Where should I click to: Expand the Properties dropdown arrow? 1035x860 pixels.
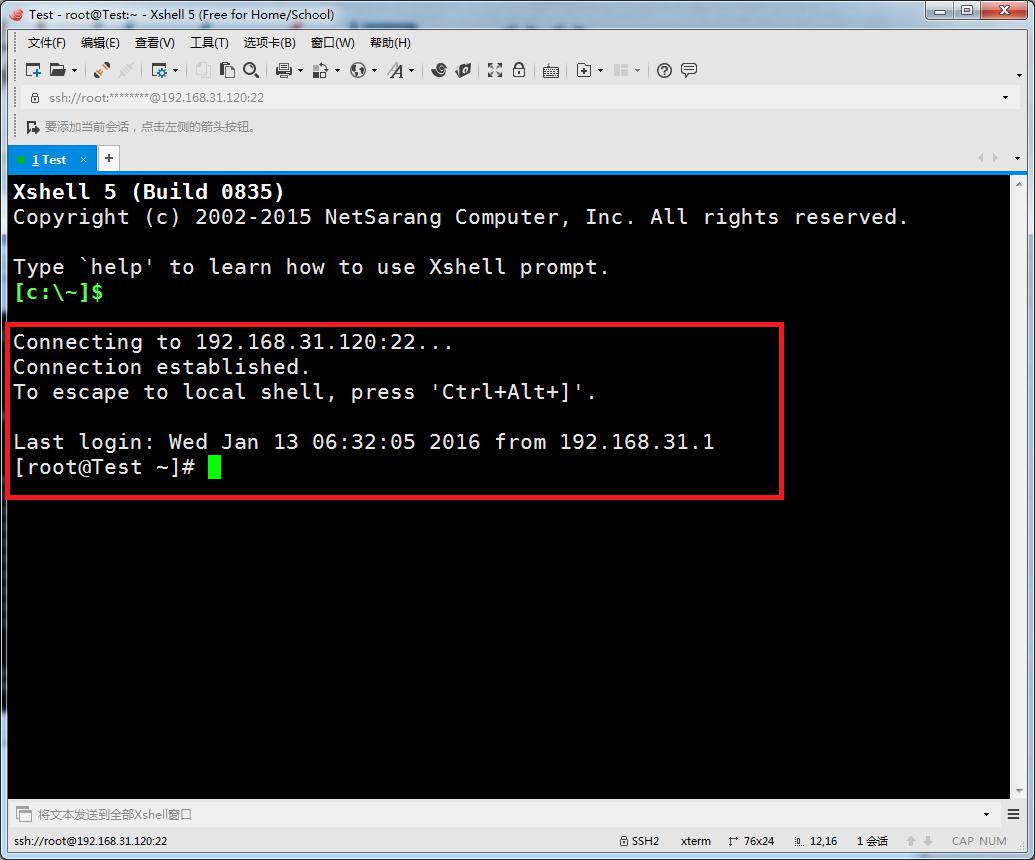tap(175, 71)
